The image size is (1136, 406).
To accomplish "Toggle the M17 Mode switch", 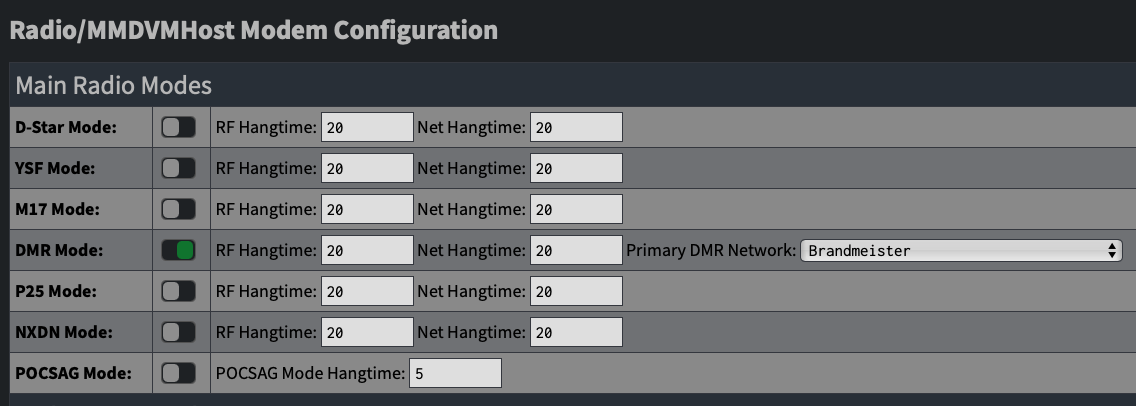I will pos(179,209).
